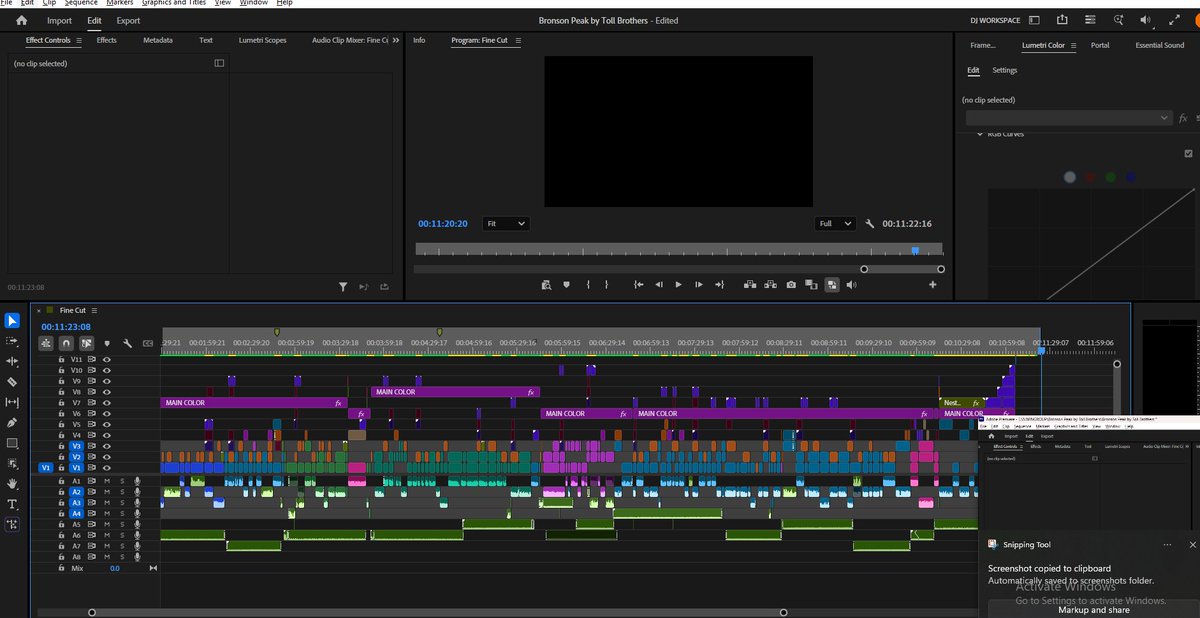Open the Essential Sound tab
Viewport: 1200px width, 618px height.
[x=1160, y=45]
